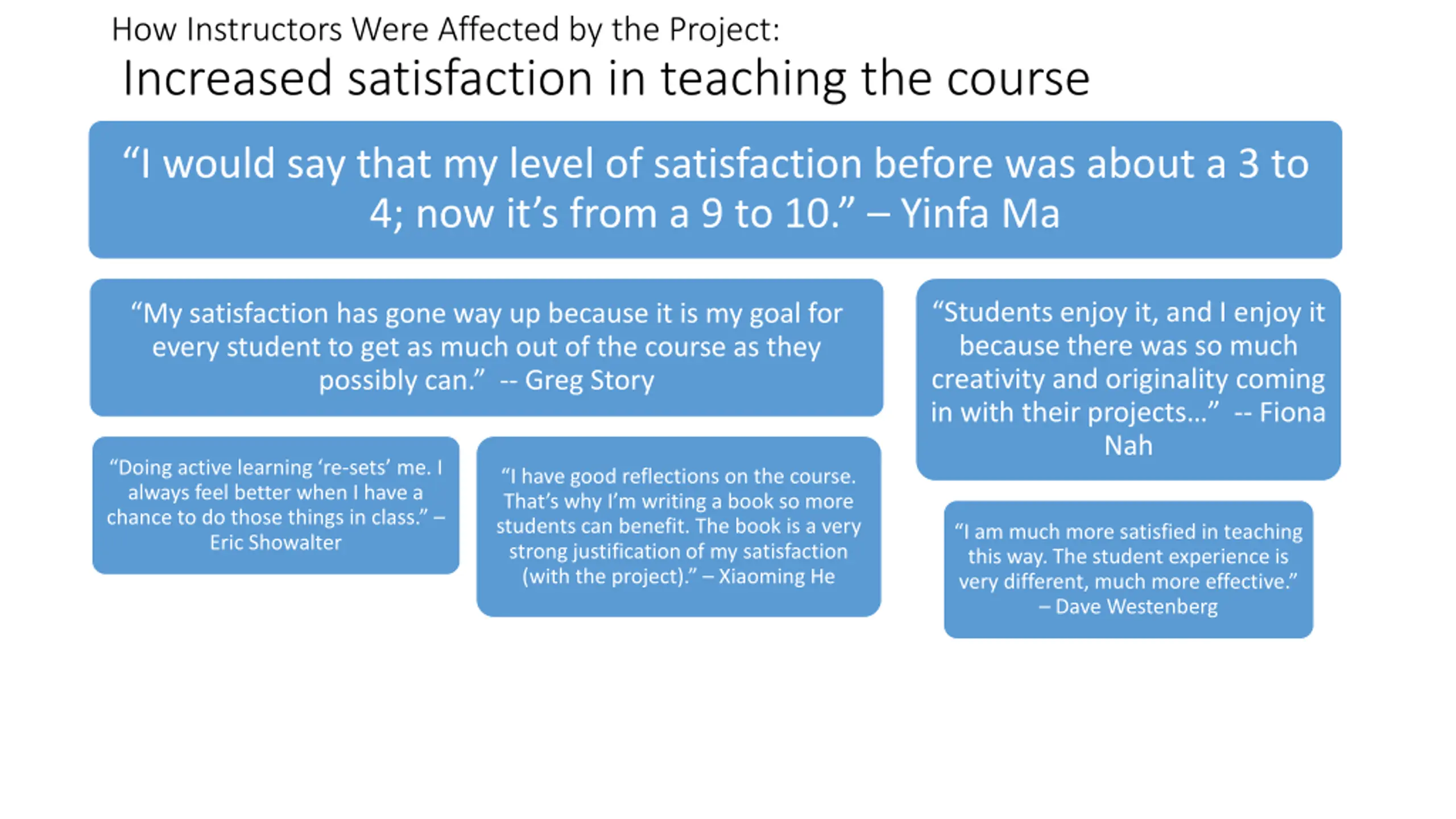The height and width of the screenshot is (819, 1456).
Task: Select the quote box starting 'Students enjoy it'
Action: click(x=1128, y=379)
